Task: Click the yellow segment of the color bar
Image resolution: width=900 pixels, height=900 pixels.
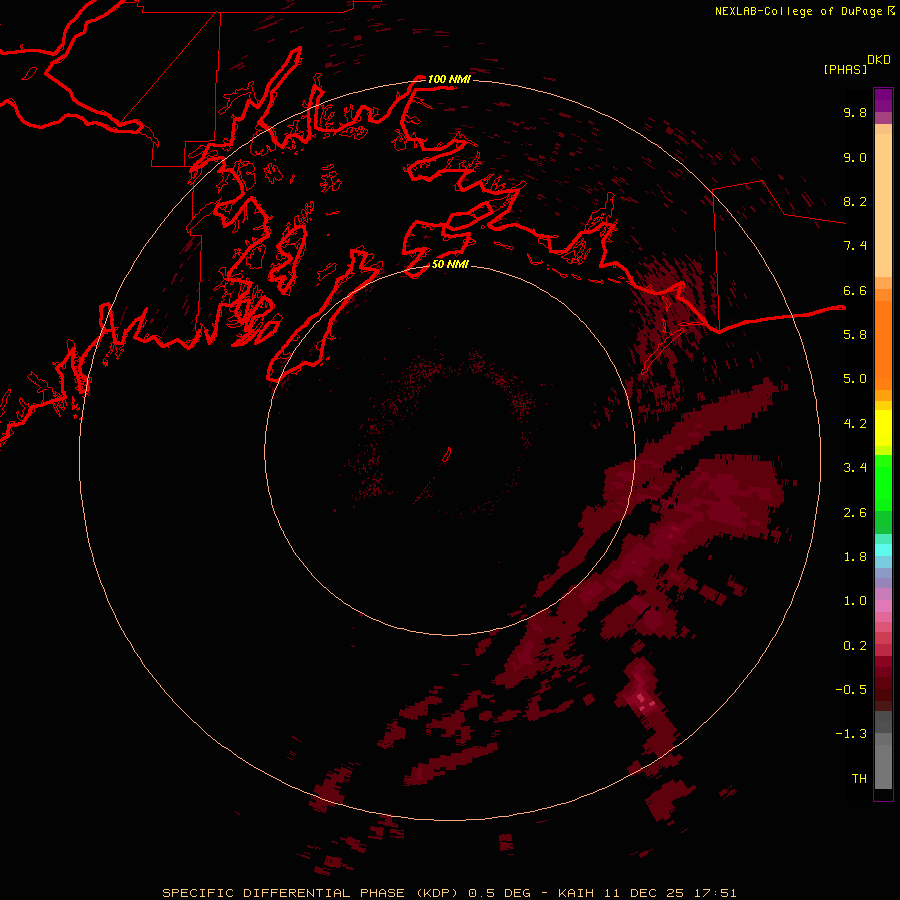Action: click(883, 428)
